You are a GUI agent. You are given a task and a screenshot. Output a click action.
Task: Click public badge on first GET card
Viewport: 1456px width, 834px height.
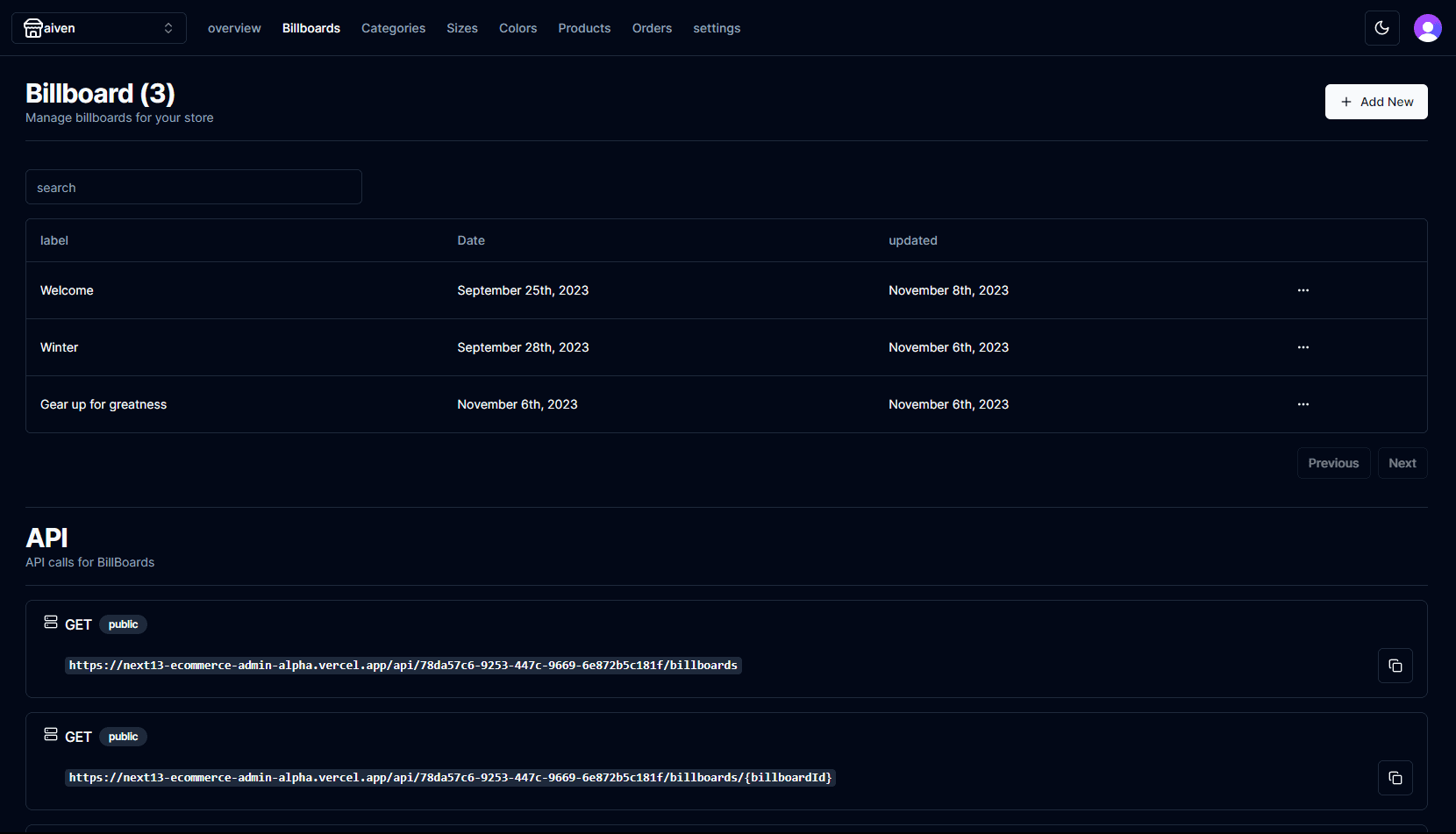tap(123, 624)
